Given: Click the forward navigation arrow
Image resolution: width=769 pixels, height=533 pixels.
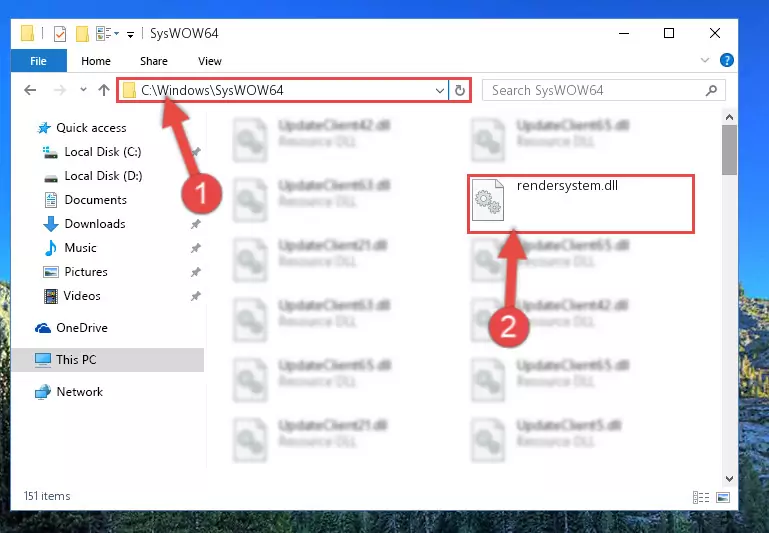Looking at the screenshot, I should point(59,90).
